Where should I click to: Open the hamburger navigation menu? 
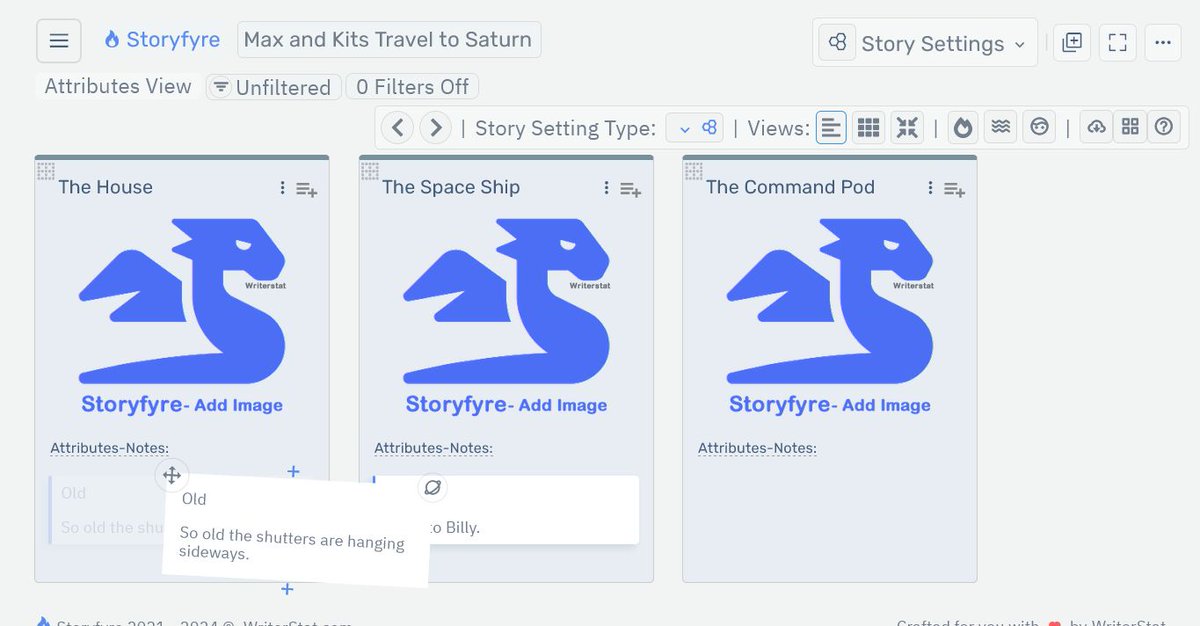[59, 41]
